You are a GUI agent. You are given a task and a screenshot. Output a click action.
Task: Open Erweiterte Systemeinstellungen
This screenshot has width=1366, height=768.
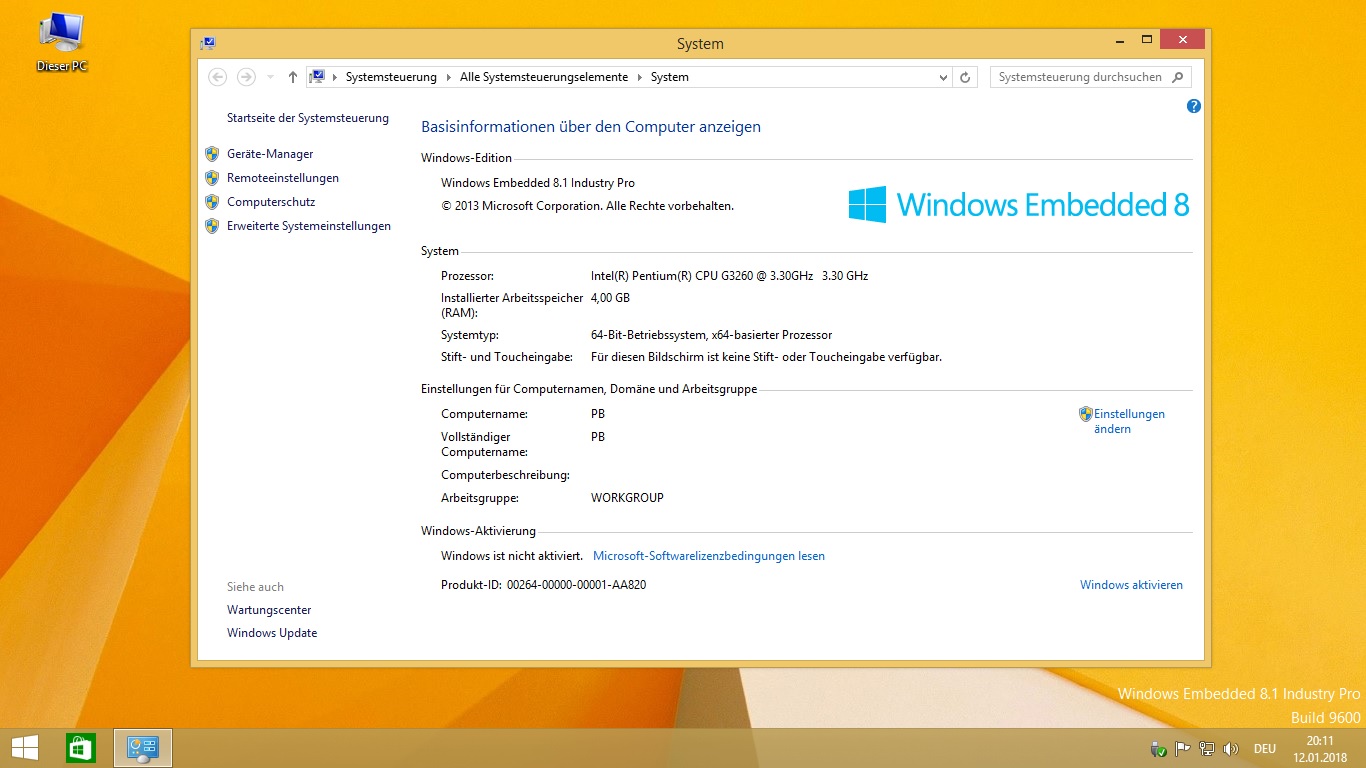[309, 226]
